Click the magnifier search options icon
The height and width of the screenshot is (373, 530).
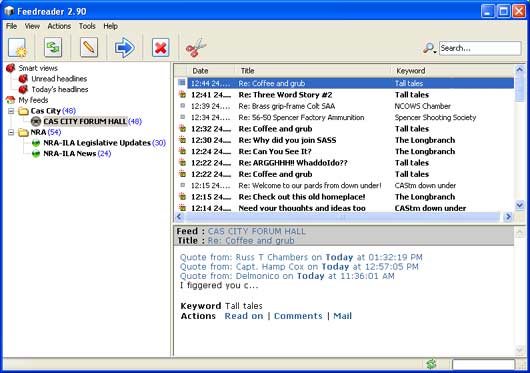(430, 48)
